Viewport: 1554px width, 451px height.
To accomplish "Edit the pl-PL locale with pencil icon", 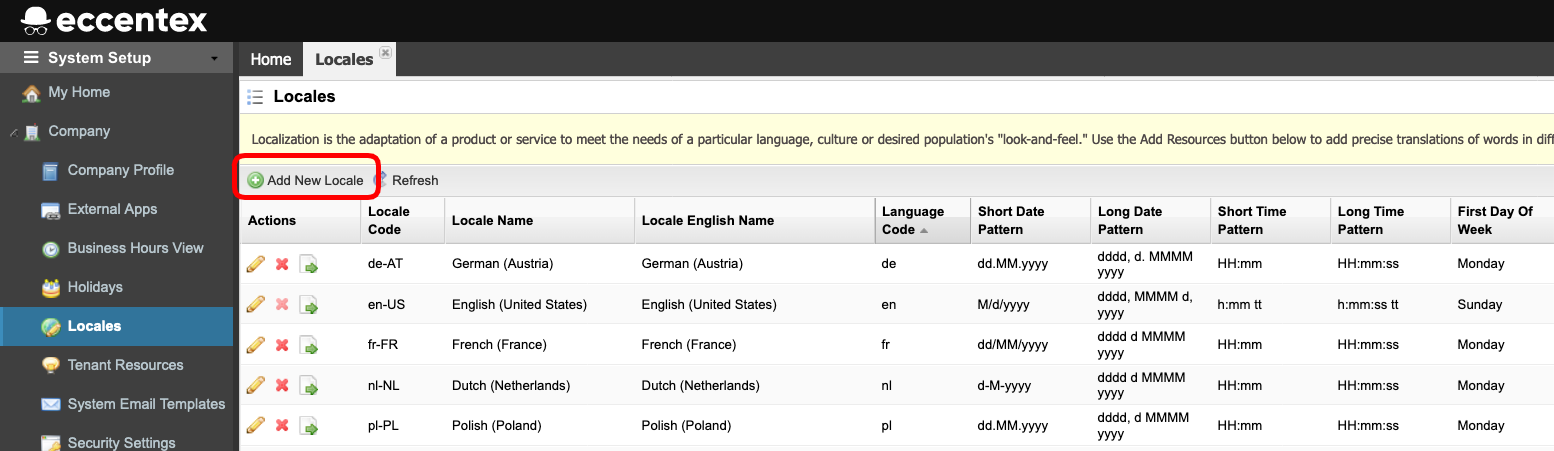I will tap(255, 425).
